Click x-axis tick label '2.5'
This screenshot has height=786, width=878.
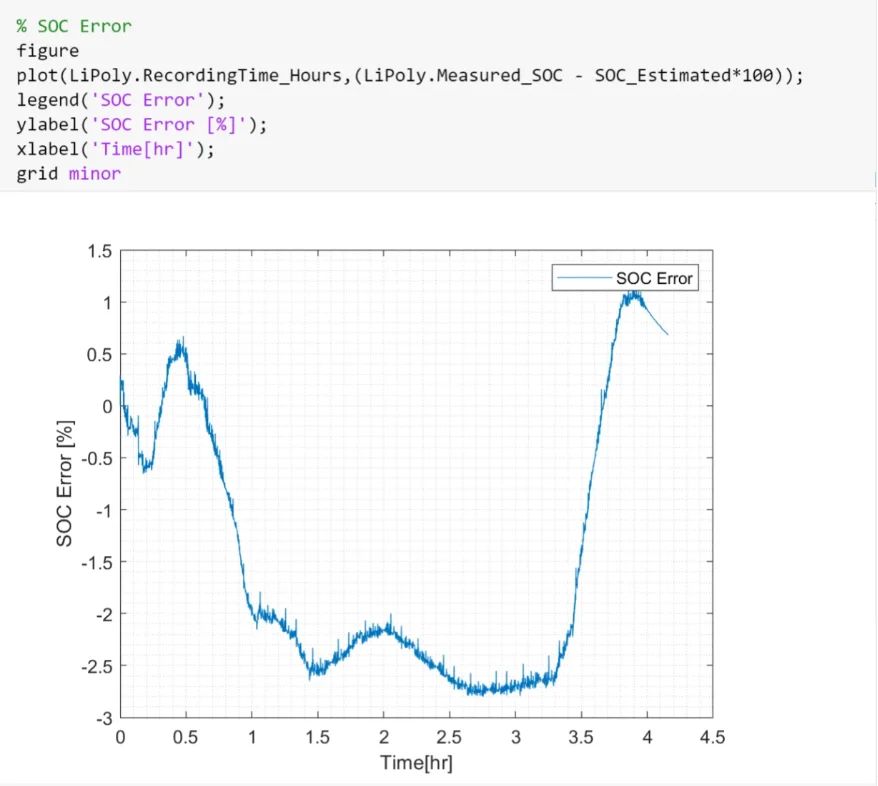coord(449,737)
